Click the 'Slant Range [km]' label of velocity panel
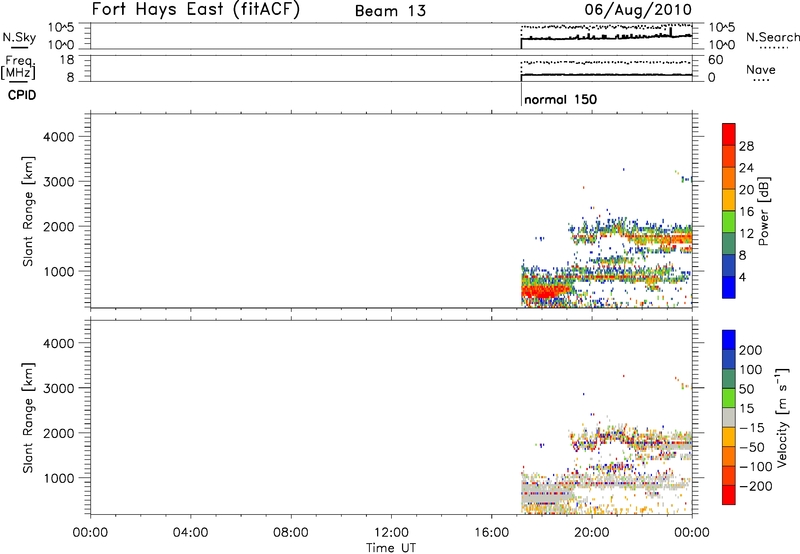This screenshot has width=800, height=554. [28, 418]
